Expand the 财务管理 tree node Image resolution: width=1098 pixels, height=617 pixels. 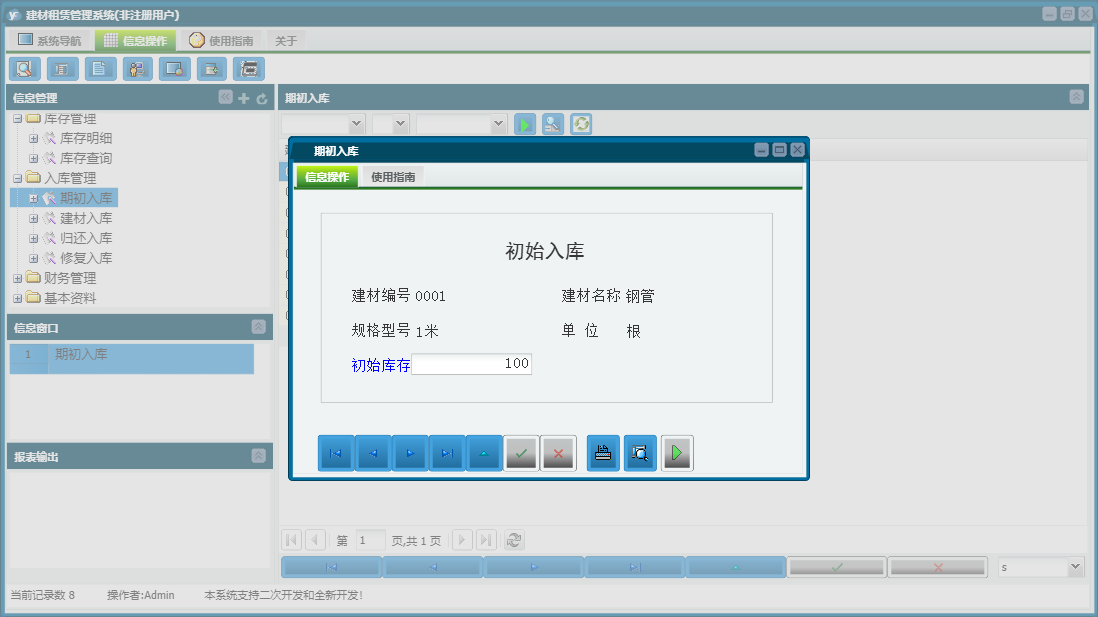[16, 277]
